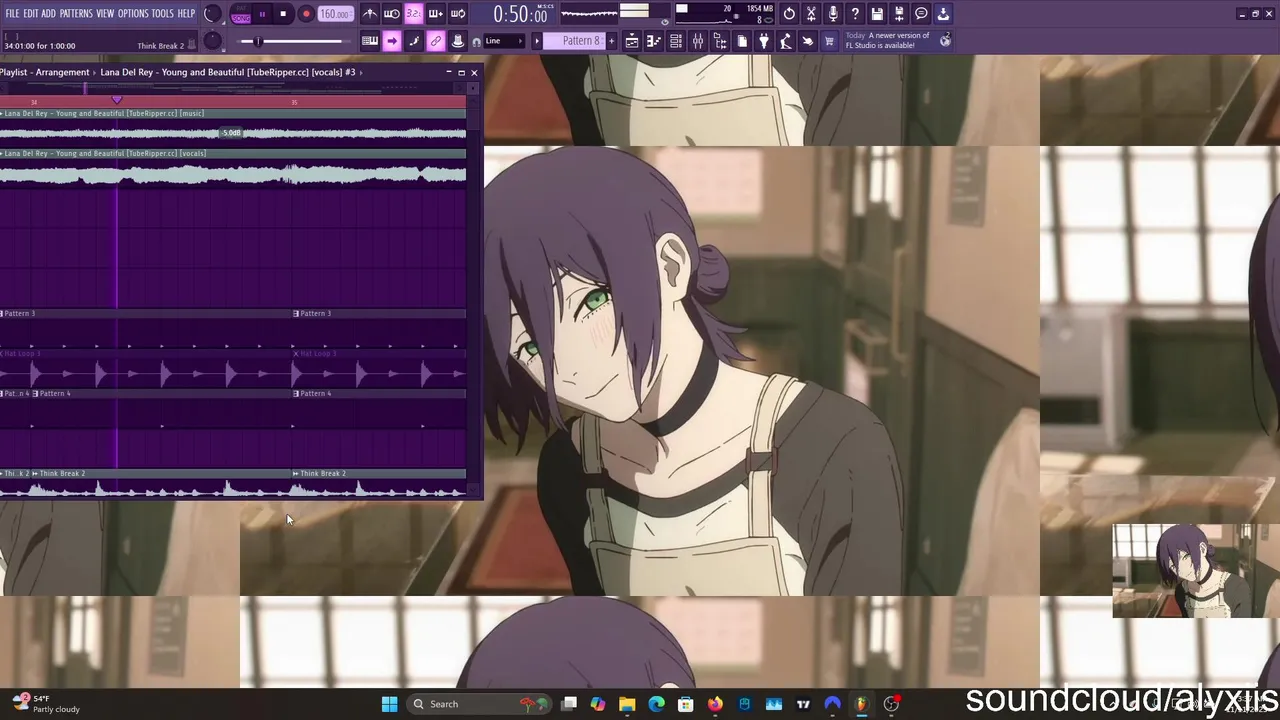Toggle loop recording icon

coord(458,14)
